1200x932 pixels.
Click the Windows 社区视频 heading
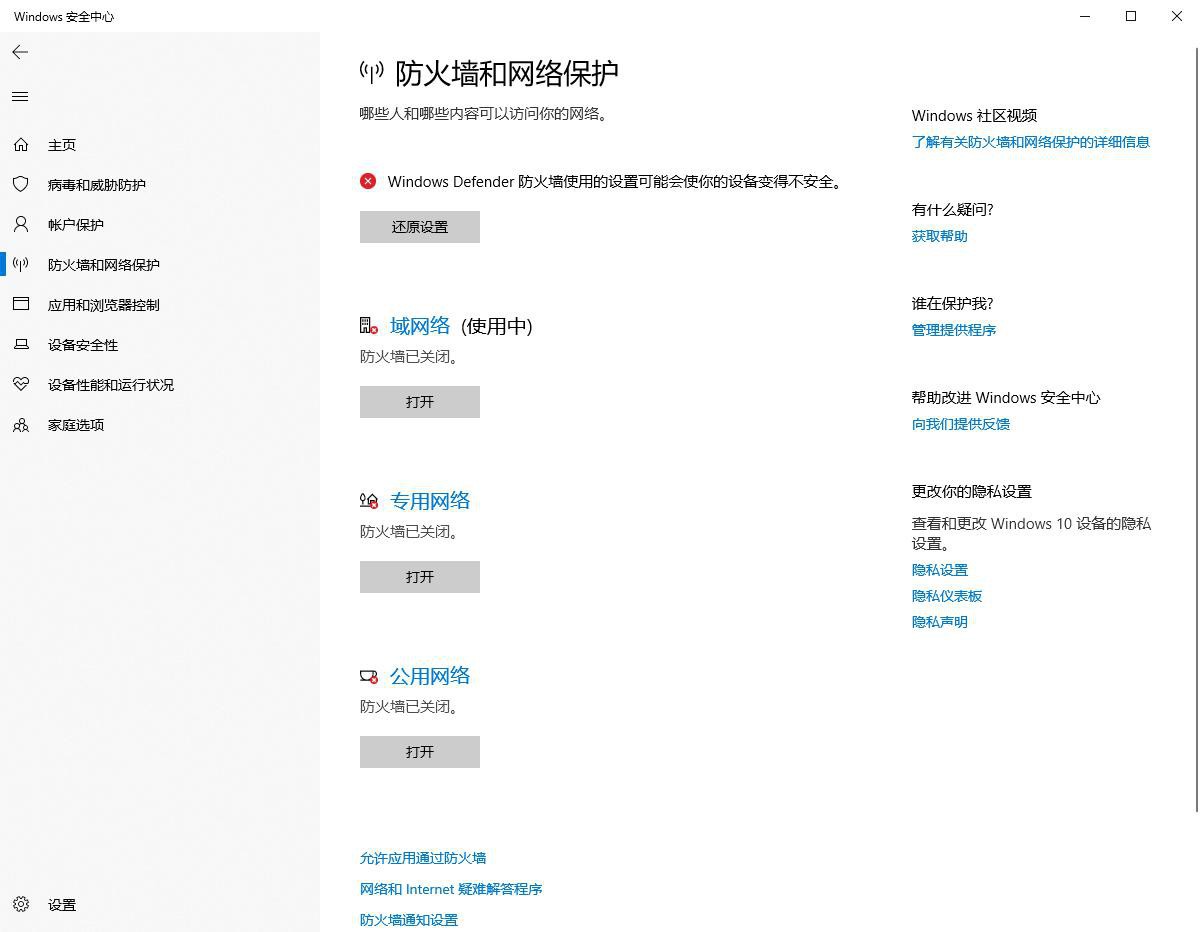coord(974,116)
